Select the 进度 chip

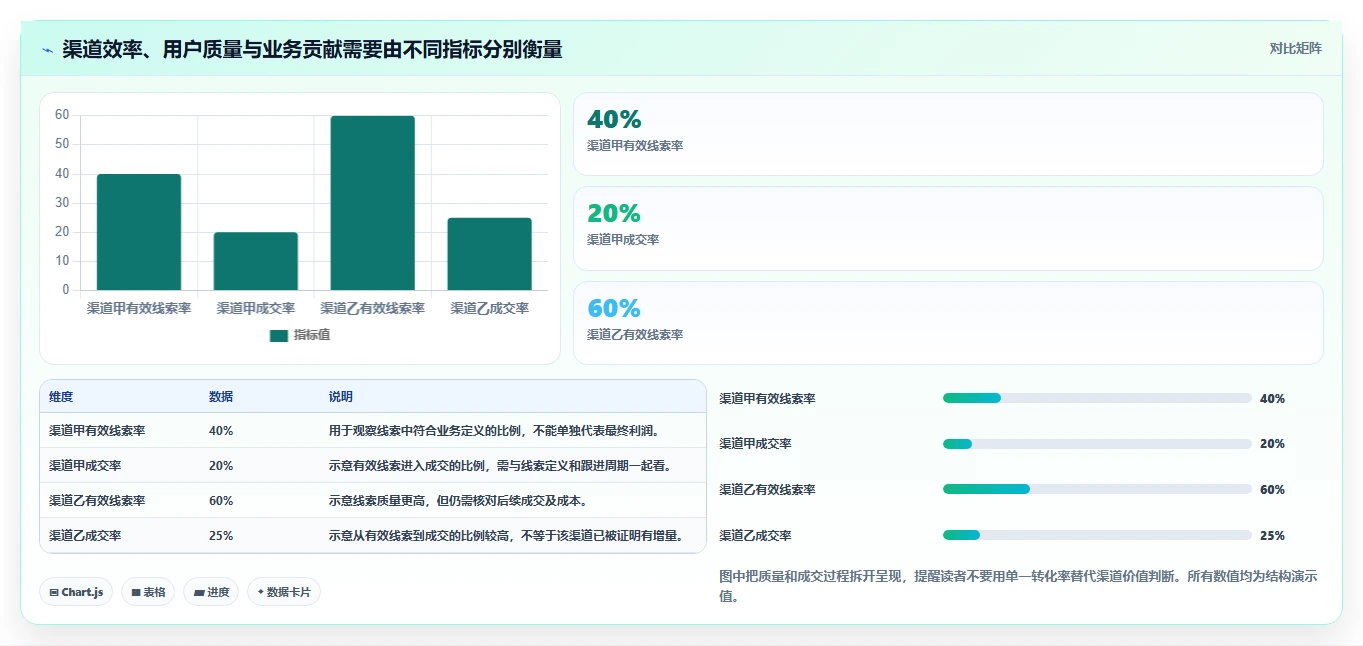point(211,592)
